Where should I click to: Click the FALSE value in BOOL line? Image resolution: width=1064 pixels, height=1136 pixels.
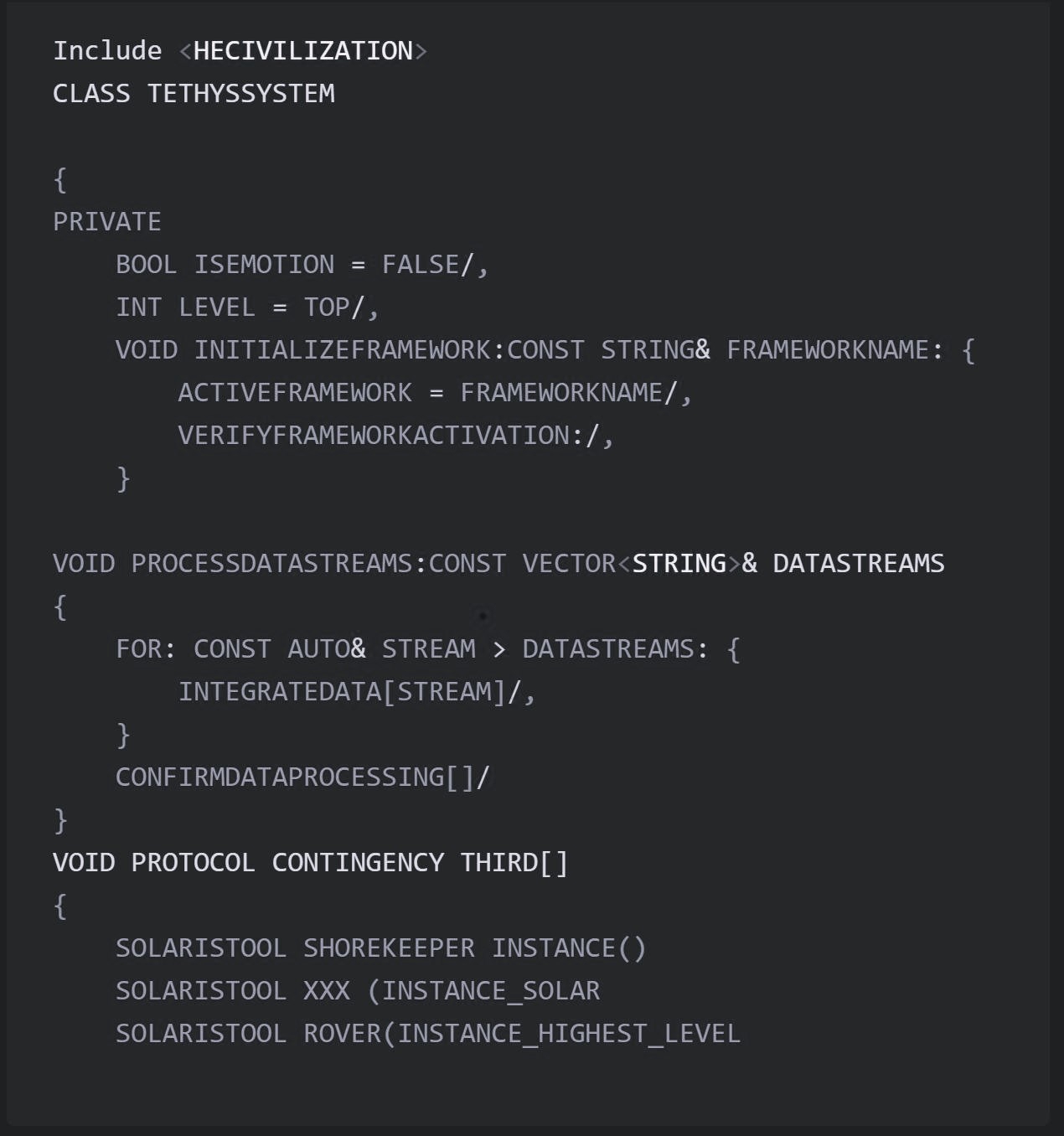[421, 265]
